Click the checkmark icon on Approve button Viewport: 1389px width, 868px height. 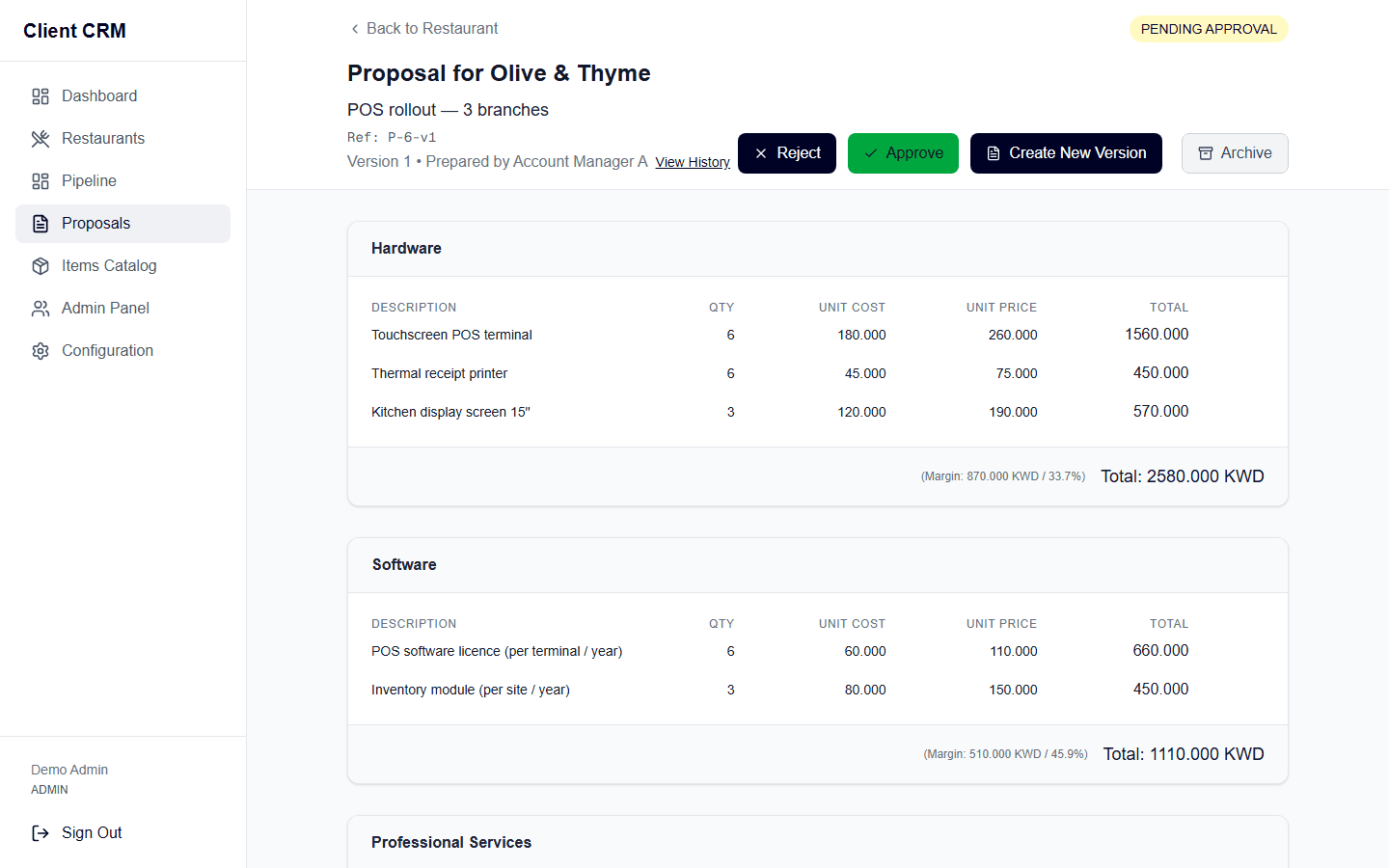tap(871, 153)
